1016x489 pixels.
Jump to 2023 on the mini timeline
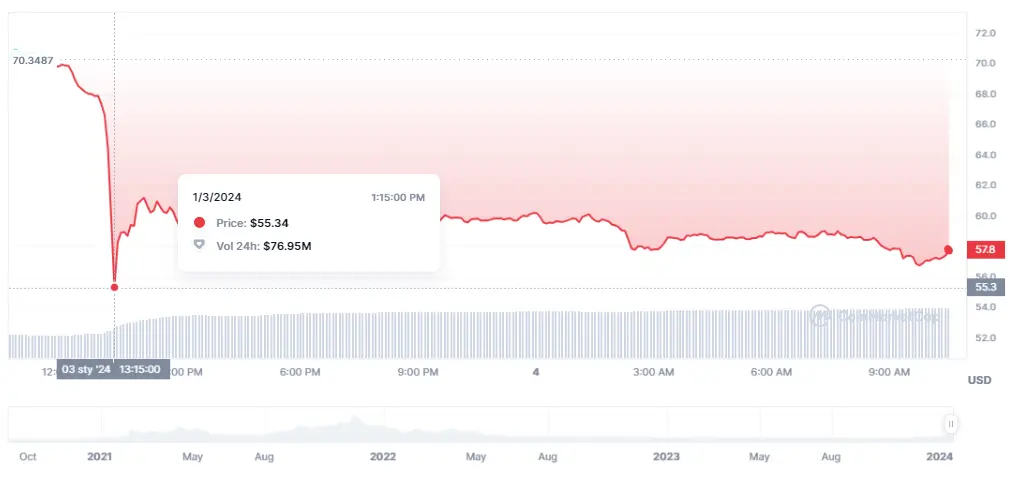pos(666,456)
